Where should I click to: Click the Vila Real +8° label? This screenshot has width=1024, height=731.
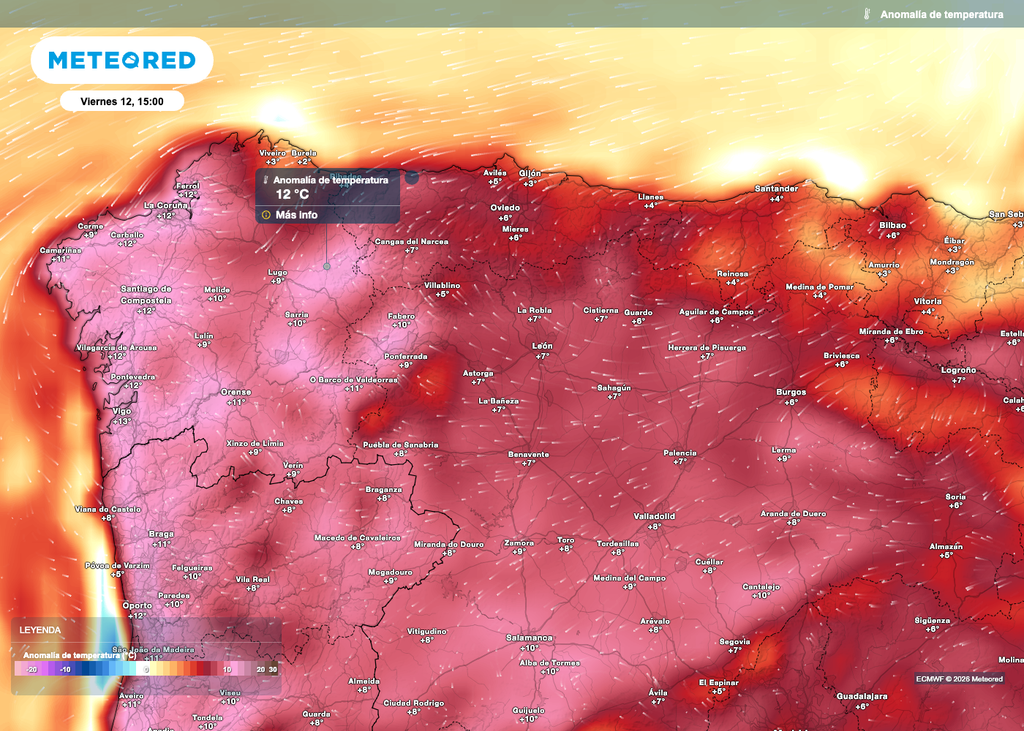click(x=253, y=583)
